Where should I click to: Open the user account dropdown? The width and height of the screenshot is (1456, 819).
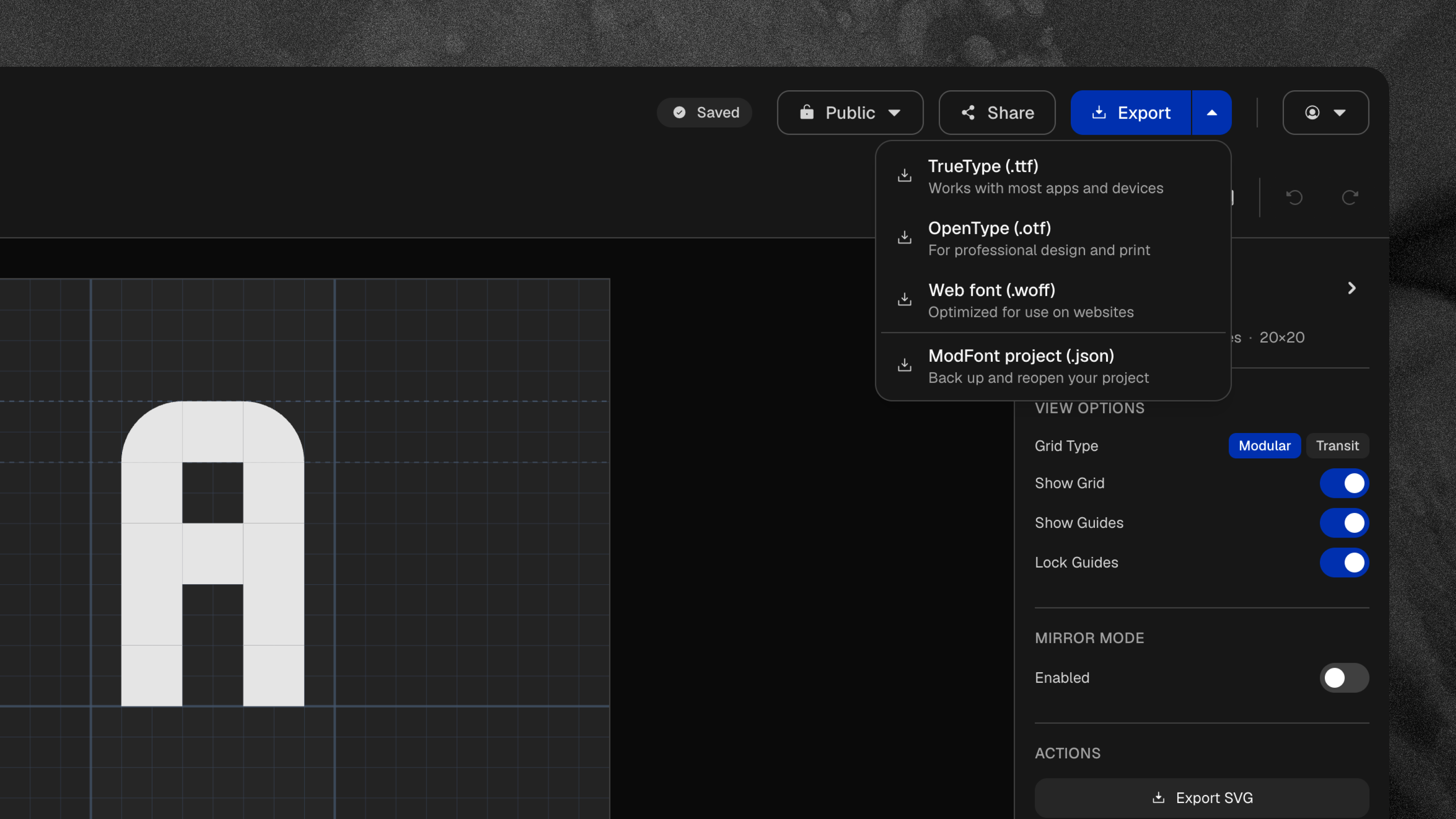click(1326, 113)
